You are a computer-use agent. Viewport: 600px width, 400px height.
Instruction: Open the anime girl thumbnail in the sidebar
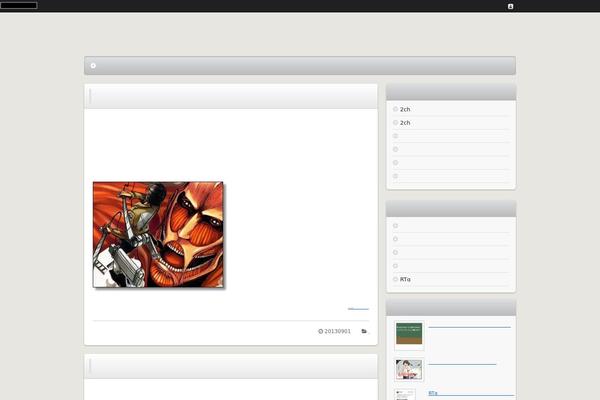409,369
